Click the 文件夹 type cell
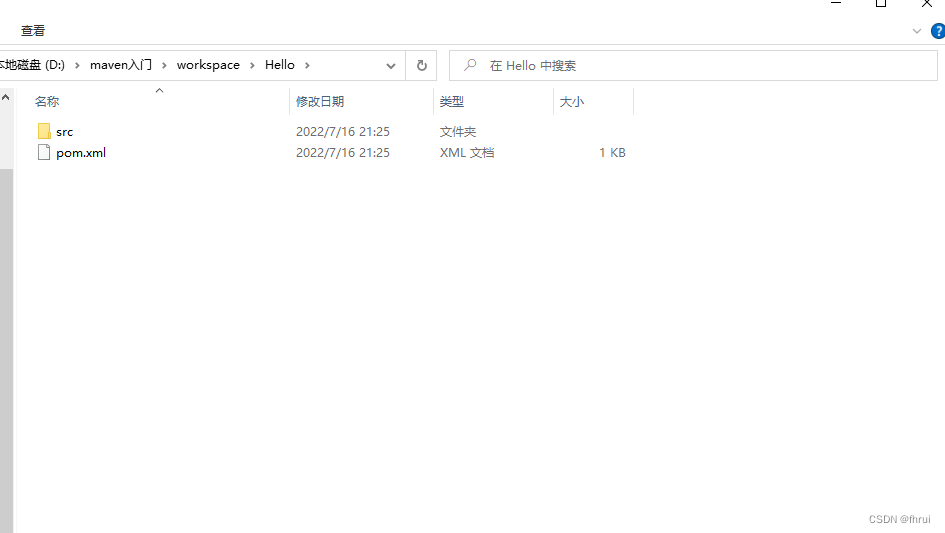 point(458,131)
